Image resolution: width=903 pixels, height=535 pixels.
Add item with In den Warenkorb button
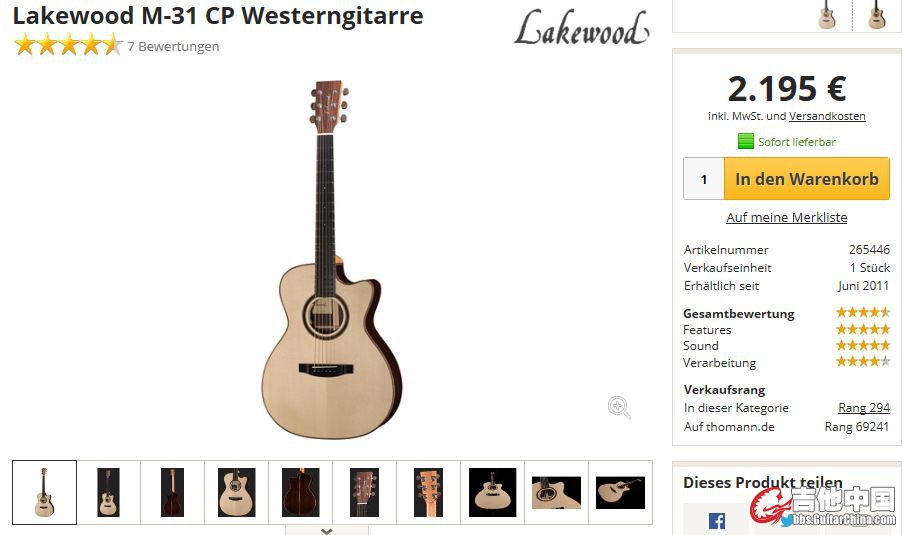(x=806, y=179)
